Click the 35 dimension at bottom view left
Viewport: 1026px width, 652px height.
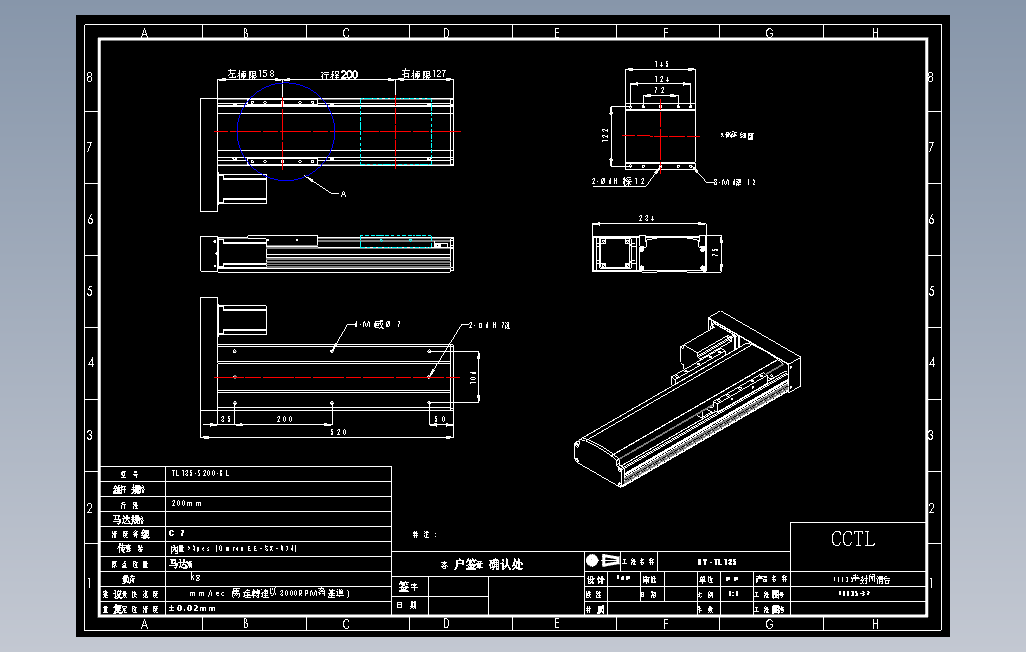226,419
